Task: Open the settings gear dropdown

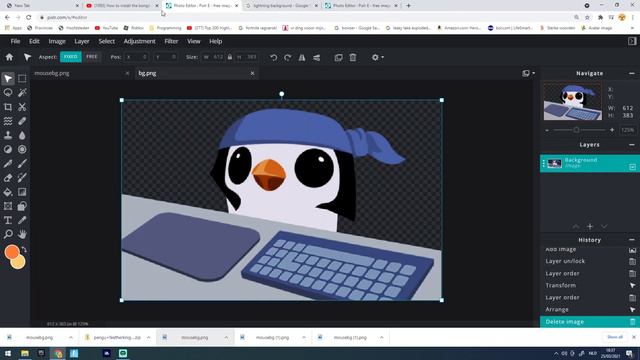Action: point(378,58)
